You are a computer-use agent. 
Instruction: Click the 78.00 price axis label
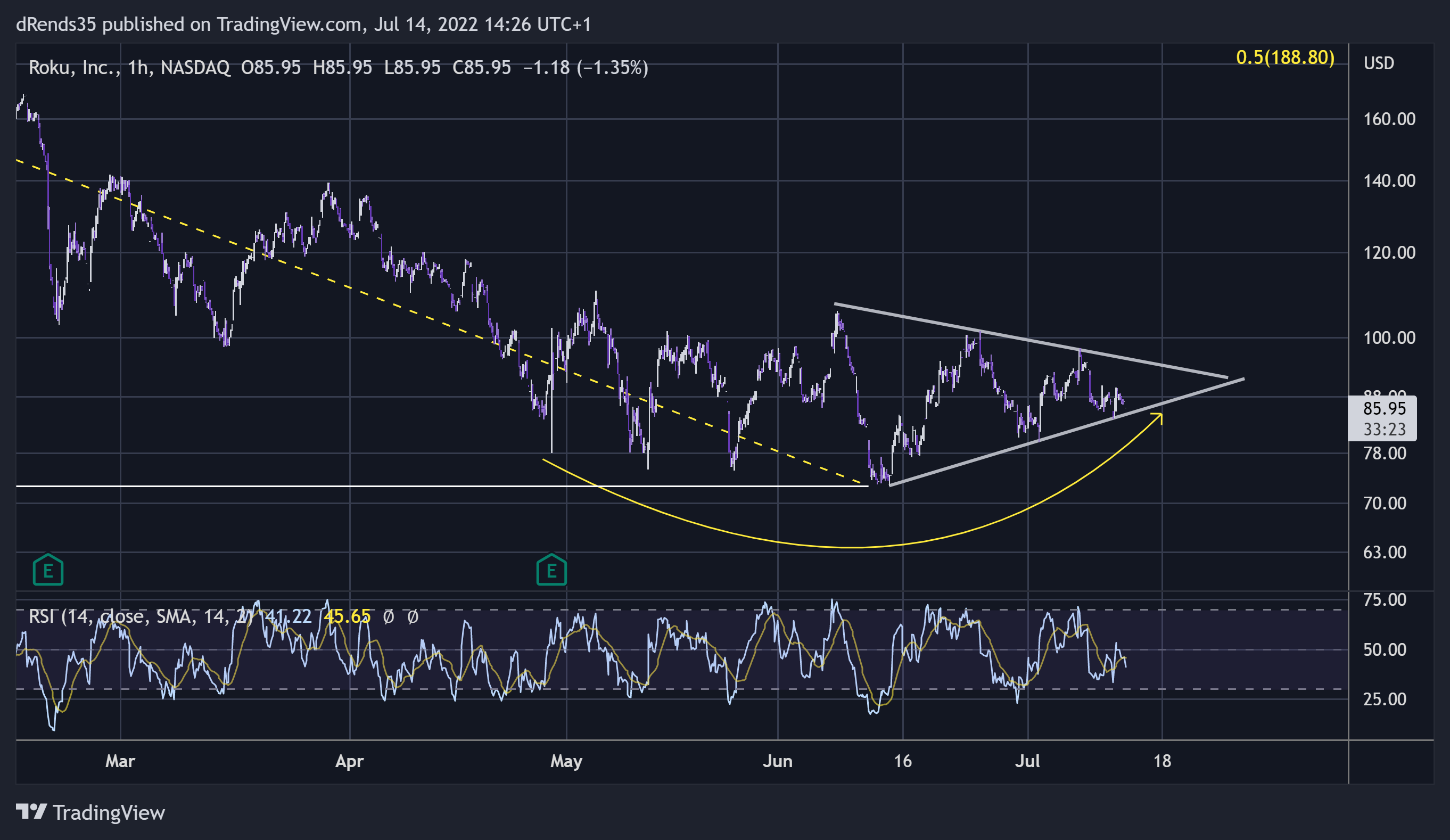pyautogui.click(x=1385, y=454)
